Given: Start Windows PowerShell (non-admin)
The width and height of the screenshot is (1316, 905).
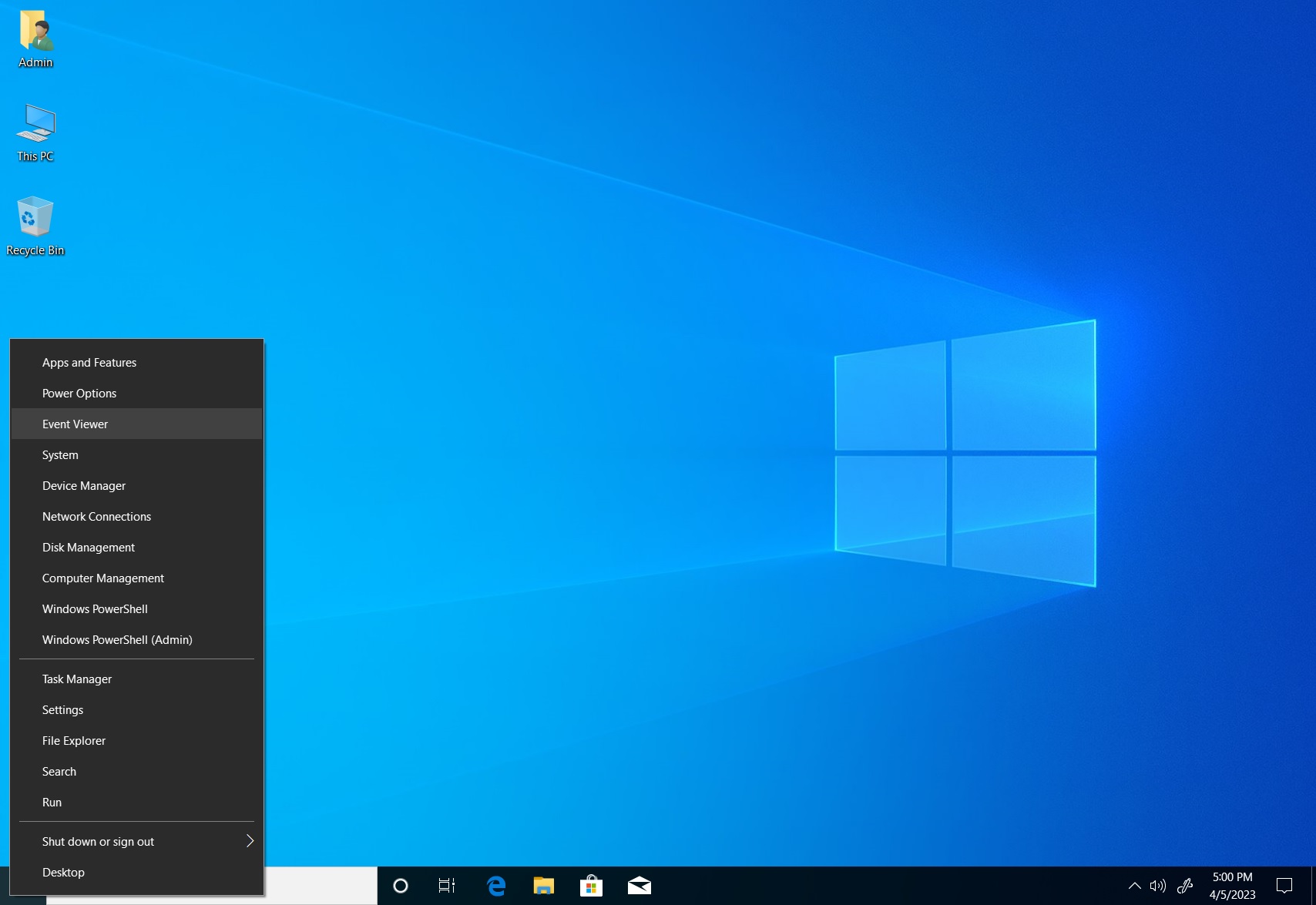Looking at the screenshot, I should point(137,608).
